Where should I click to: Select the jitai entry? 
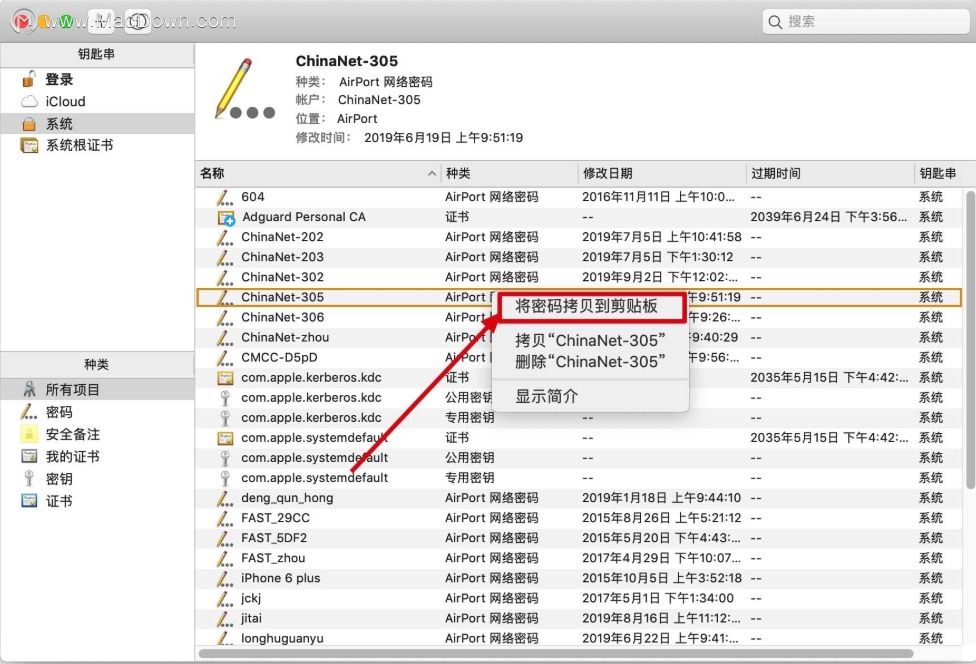tap(251, 618)
